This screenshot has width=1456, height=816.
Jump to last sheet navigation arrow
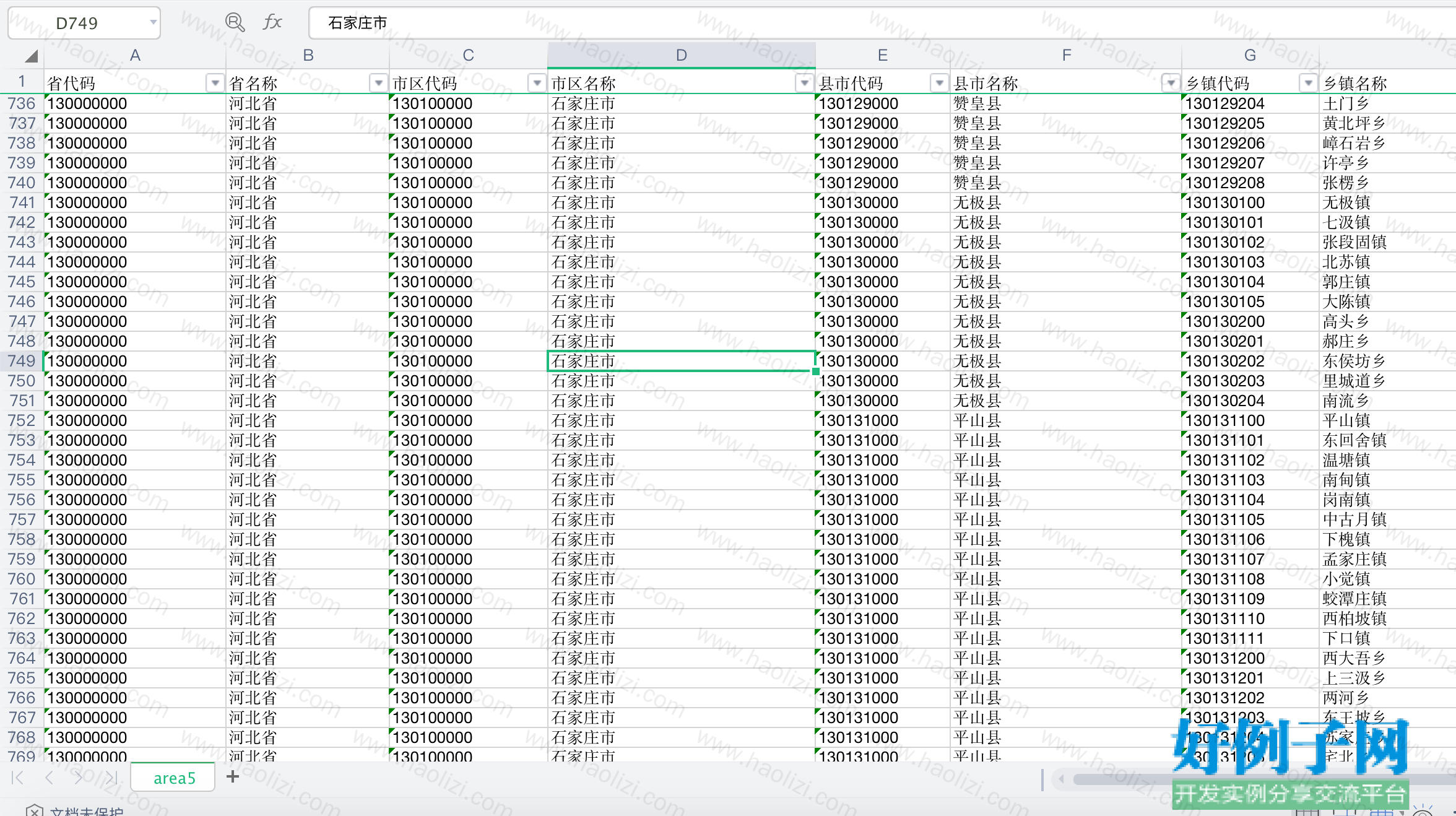111,778
